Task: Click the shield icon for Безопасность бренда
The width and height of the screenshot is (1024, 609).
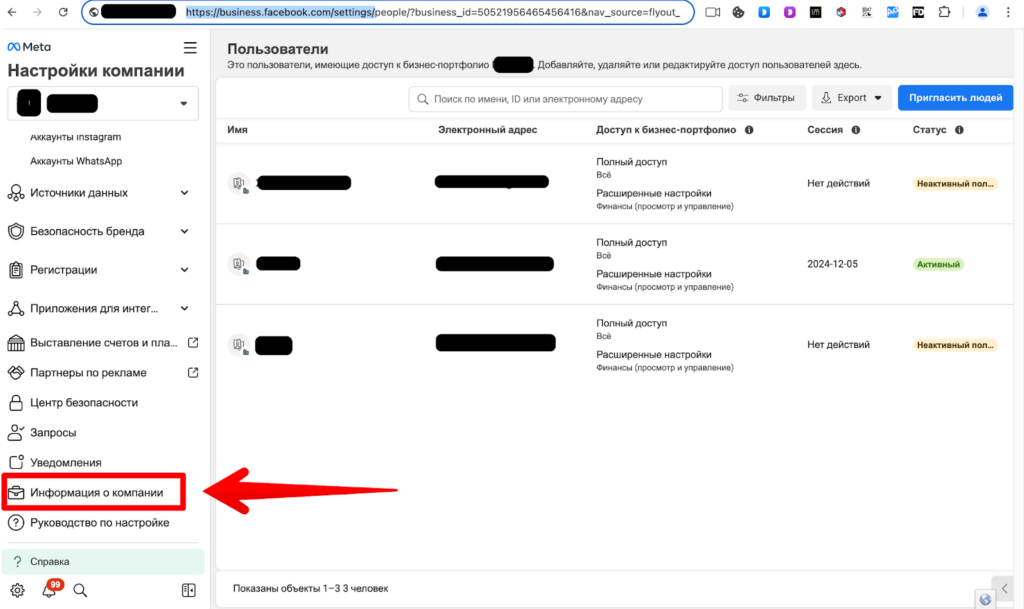Action: [15, 231]
